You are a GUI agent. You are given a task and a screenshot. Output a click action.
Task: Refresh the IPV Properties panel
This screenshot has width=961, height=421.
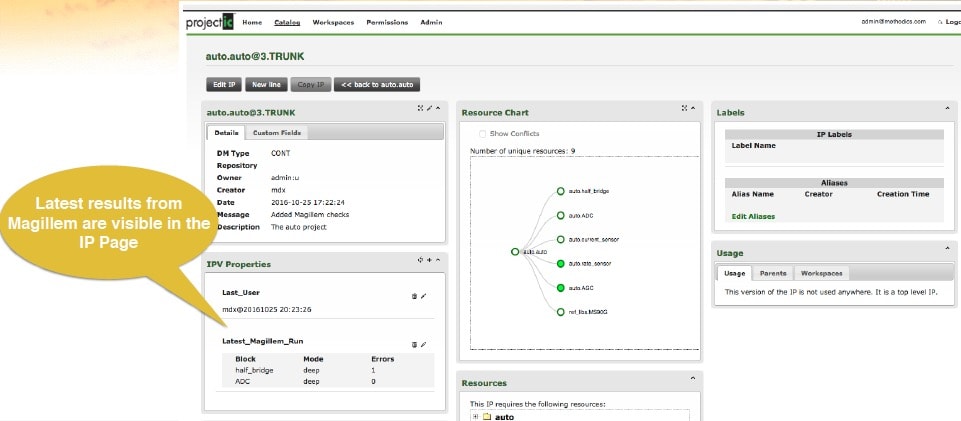pos(420,260)
